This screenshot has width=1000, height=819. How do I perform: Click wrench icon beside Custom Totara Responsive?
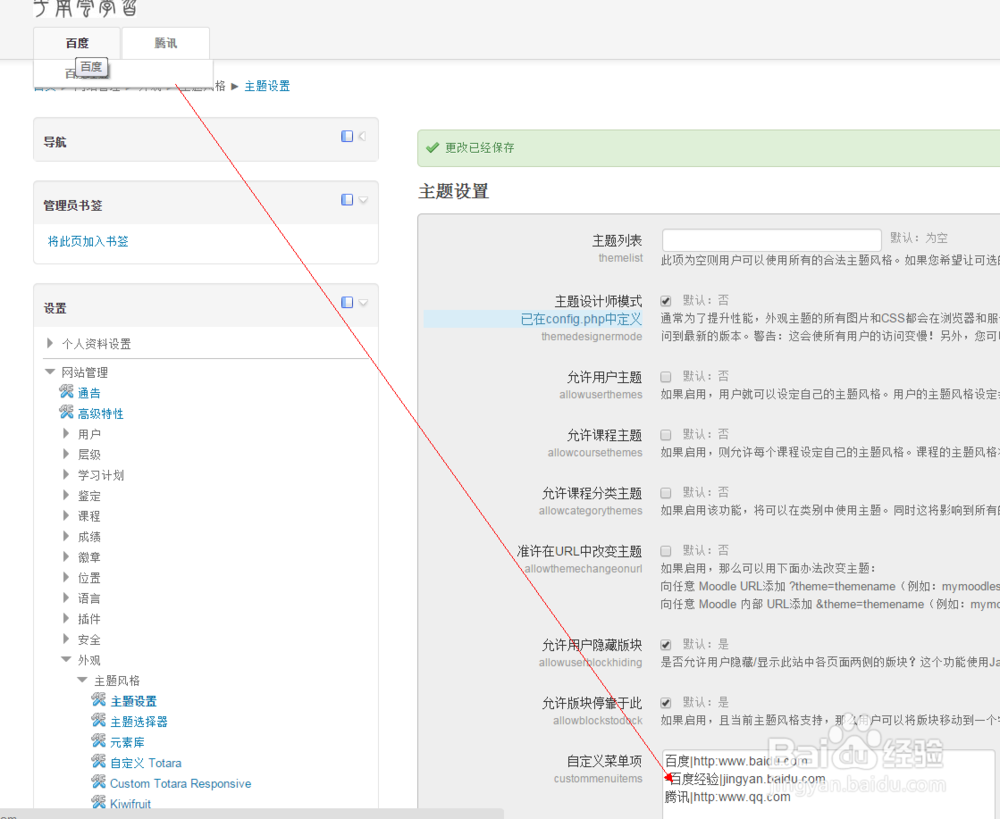tap(99, 781)
